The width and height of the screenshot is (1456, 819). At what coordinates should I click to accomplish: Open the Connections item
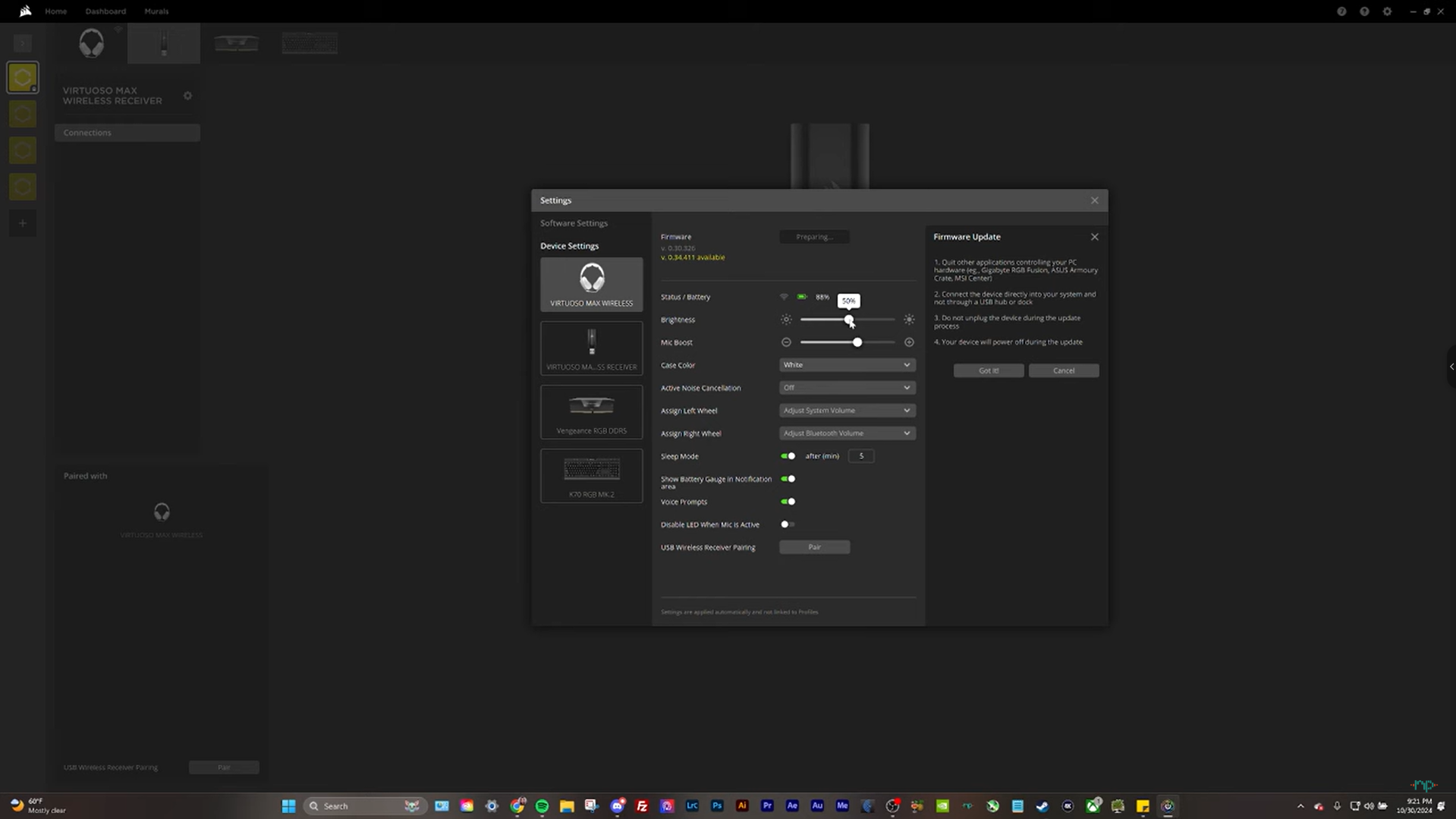(127, 133)
